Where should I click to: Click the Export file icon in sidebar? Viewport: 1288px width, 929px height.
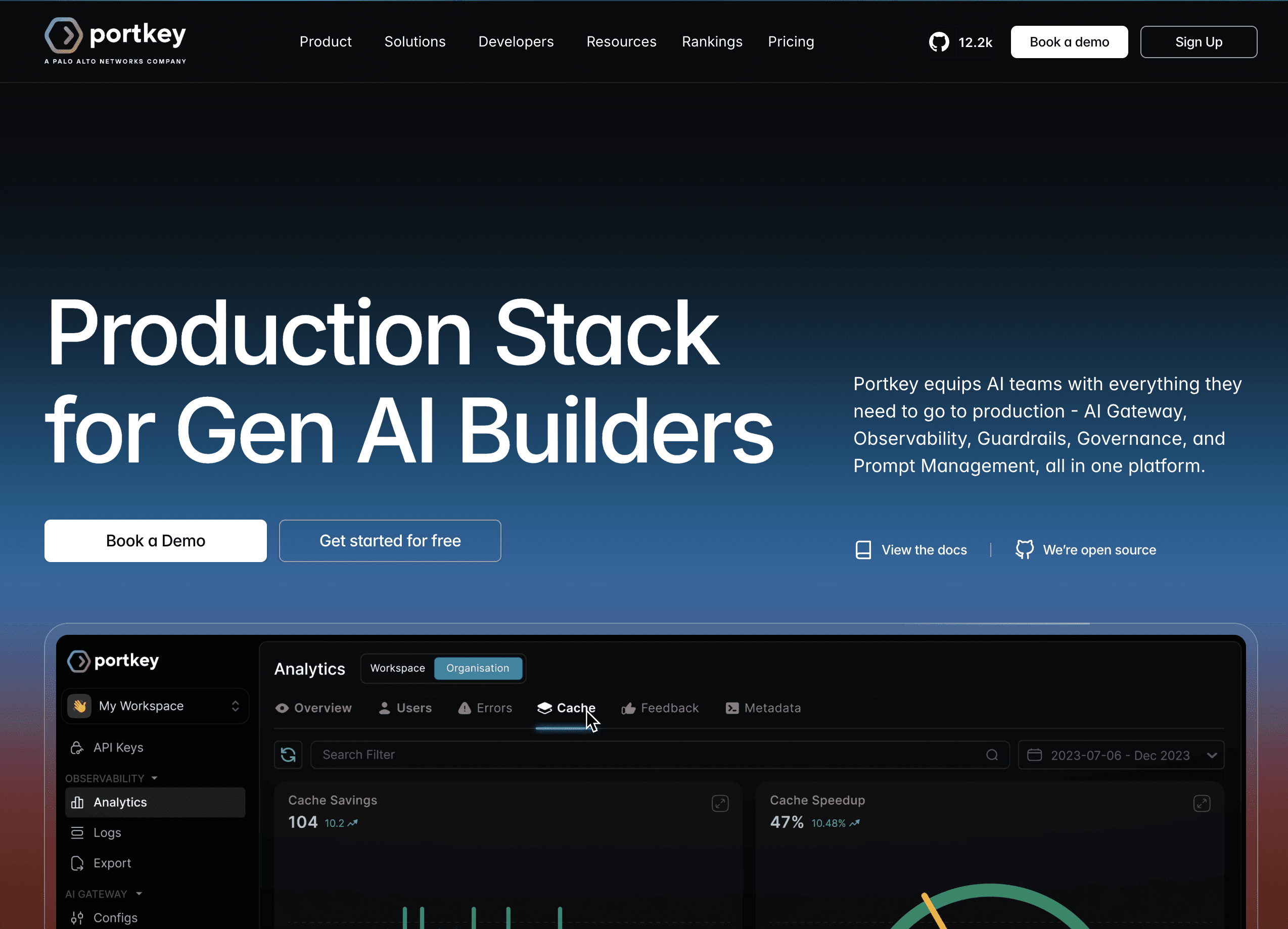(77, 863)
